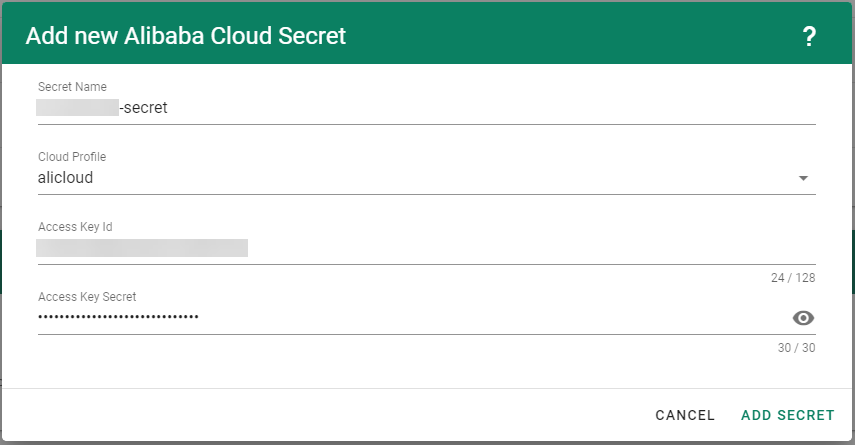
Task: Click the redacted prefix in Secret Name
Action: tap(77, 108)
